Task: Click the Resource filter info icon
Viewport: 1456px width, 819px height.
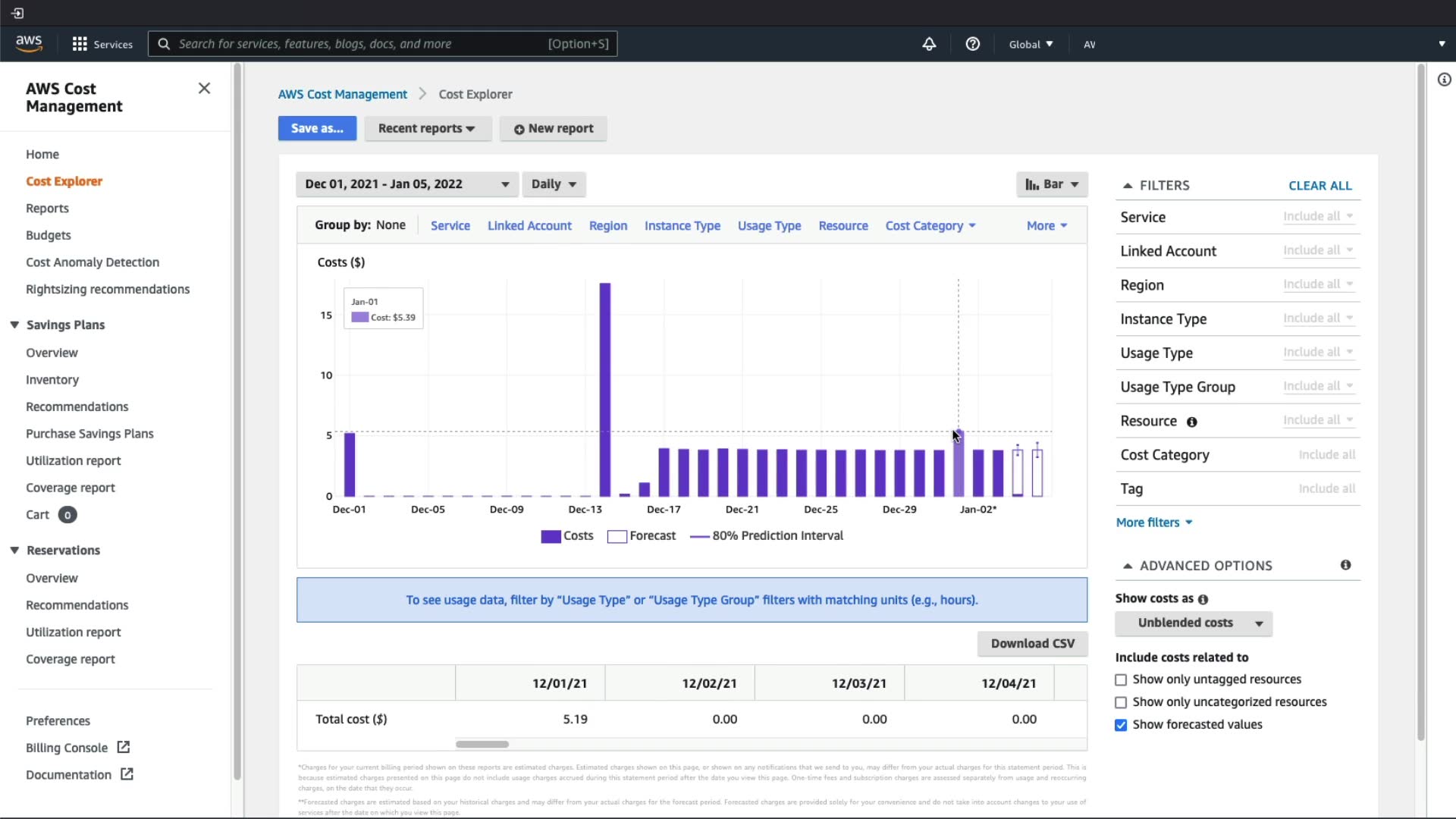Action: click(x=1192, y=422)
